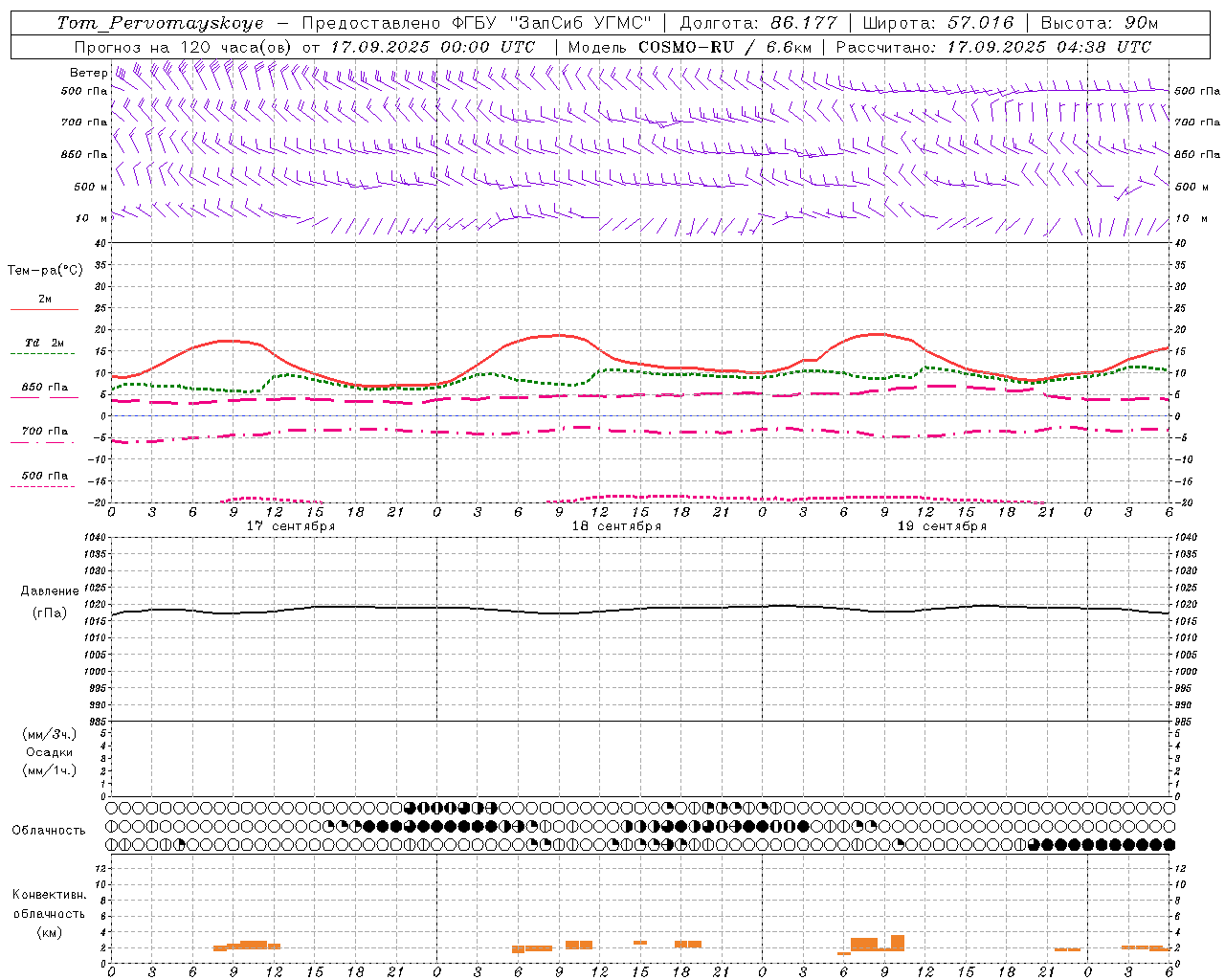Click the 'Осадки' precipitation label

[49, 752]
